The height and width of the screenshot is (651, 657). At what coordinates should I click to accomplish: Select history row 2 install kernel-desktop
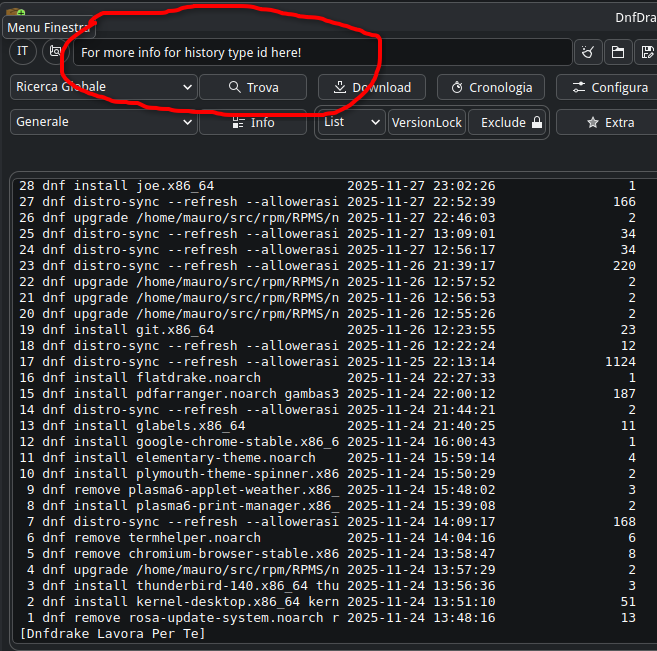[327, 602]
